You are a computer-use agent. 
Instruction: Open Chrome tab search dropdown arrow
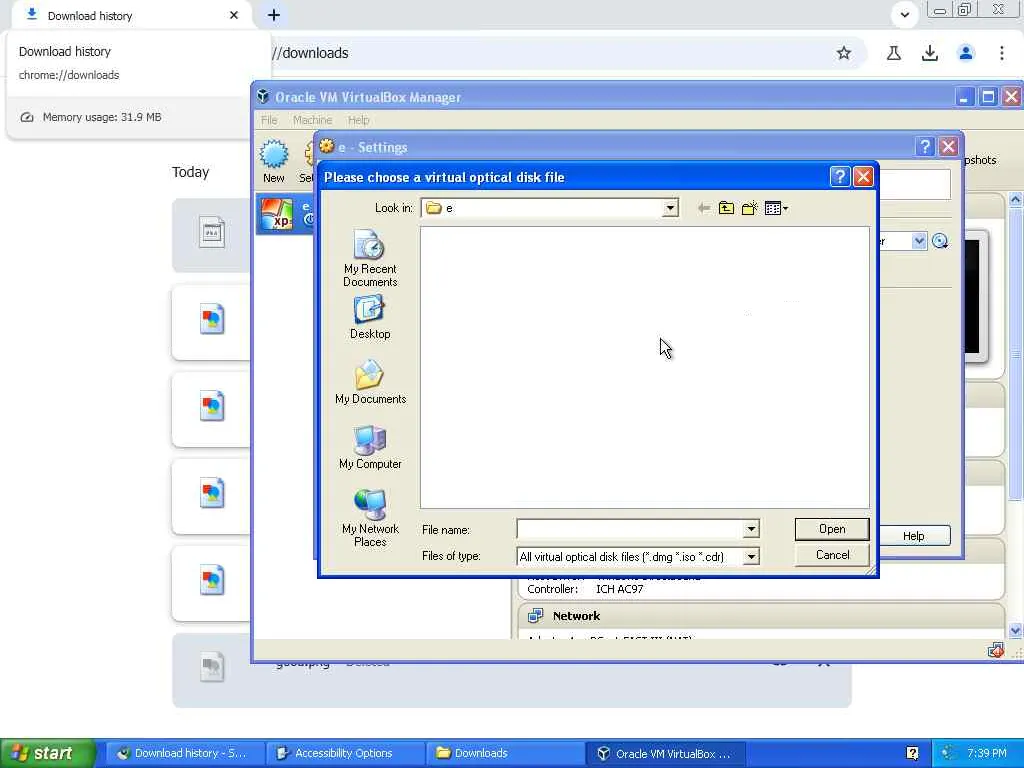coord(904,15)
